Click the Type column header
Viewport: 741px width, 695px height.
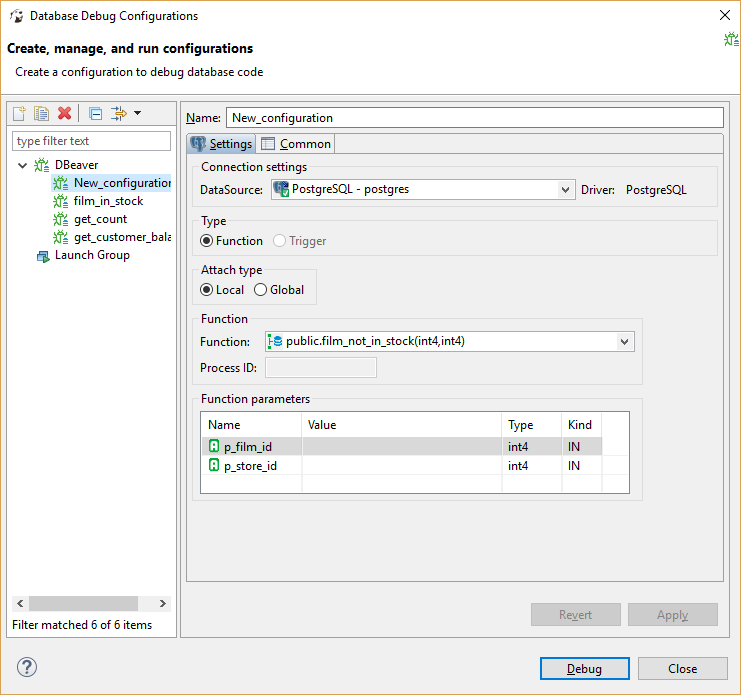coord(532,425)
